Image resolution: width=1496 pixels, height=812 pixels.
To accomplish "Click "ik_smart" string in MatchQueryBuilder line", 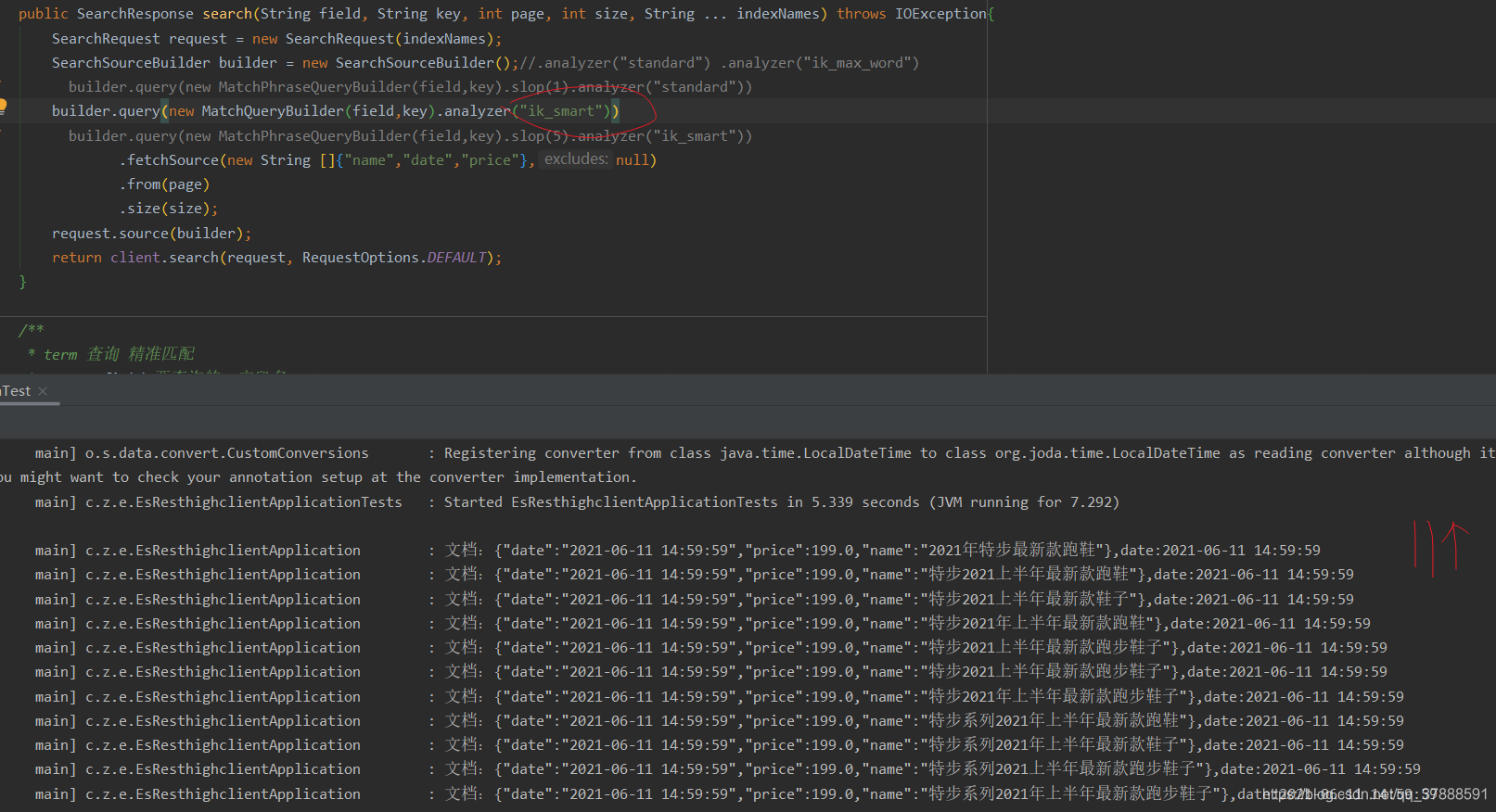I will [561, 111].
